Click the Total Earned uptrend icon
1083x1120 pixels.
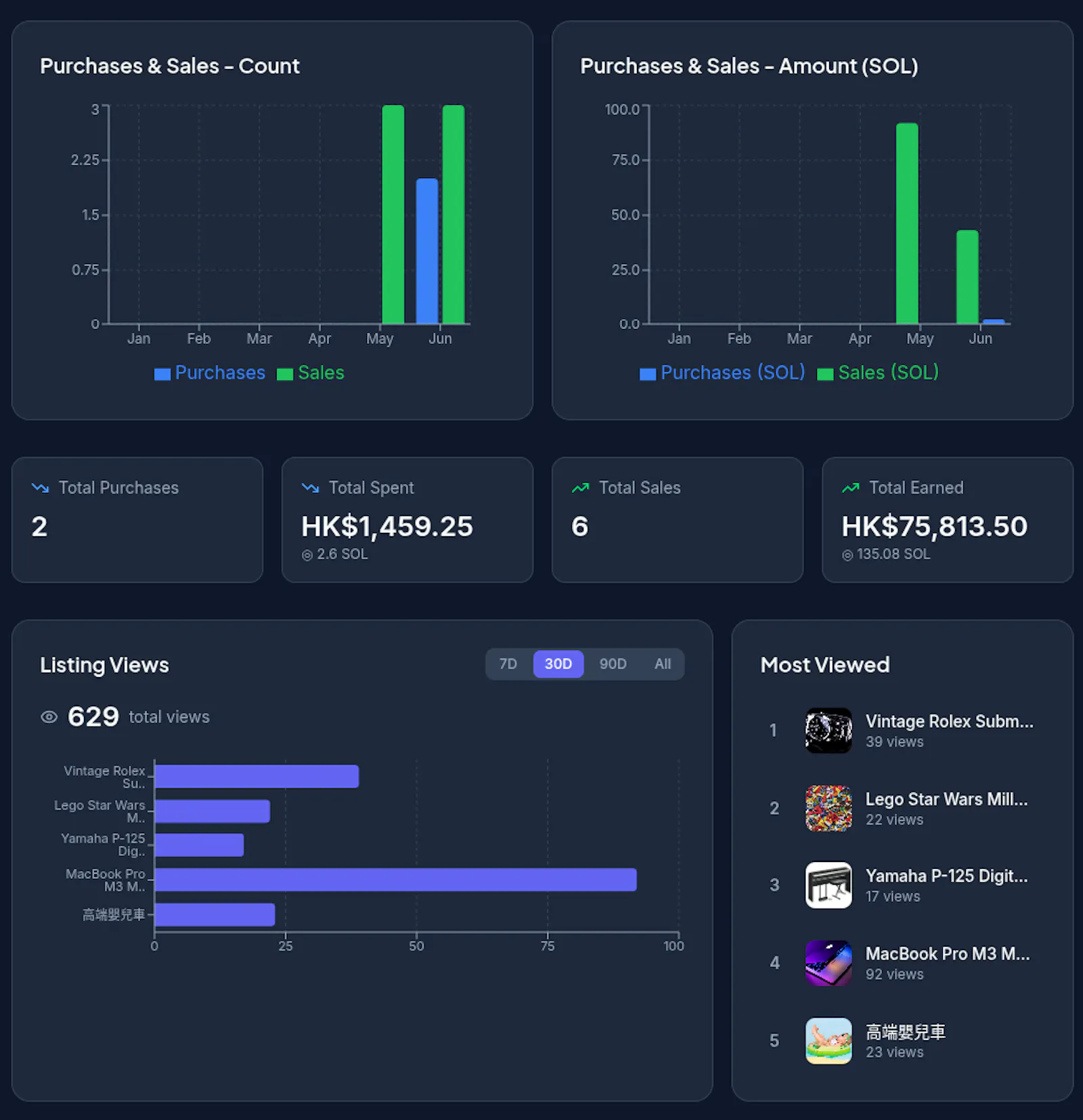[x=850, y=488]
